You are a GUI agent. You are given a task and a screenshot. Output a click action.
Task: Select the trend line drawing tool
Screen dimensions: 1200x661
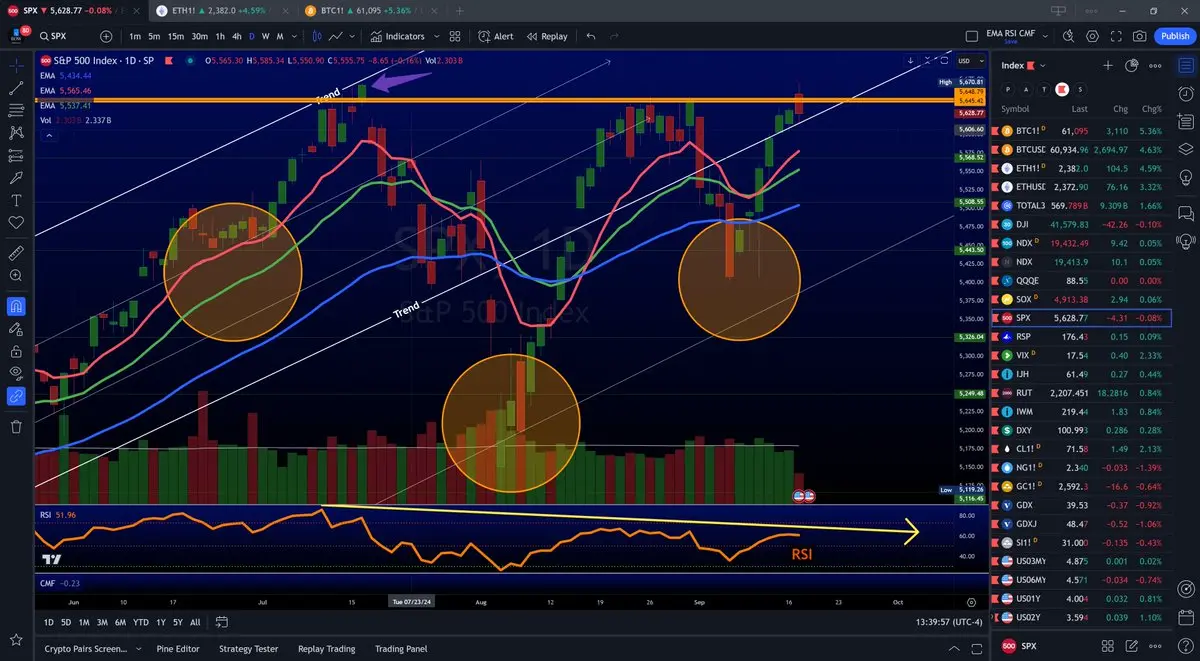click(16, 88)
